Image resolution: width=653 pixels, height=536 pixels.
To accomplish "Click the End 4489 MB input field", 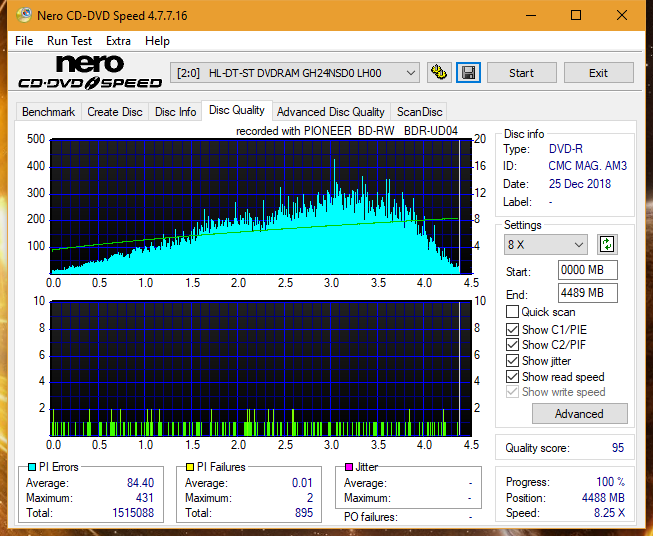I will point(588,293).
